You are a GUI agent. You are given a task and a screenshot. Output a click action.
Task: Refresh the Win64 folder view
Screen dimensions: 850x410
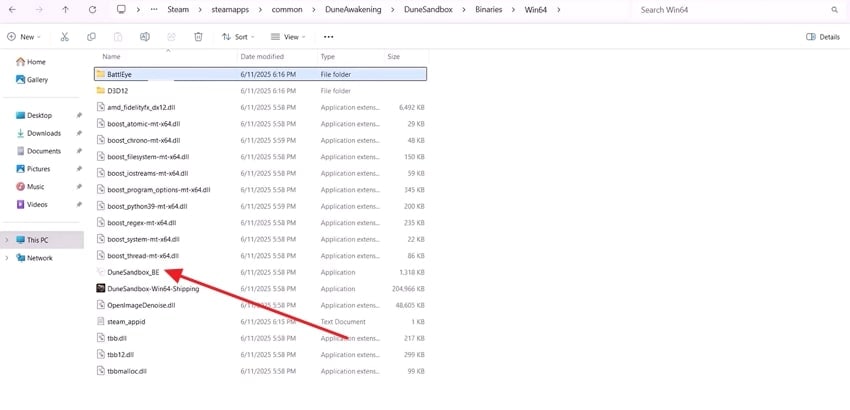click(92, 10)
